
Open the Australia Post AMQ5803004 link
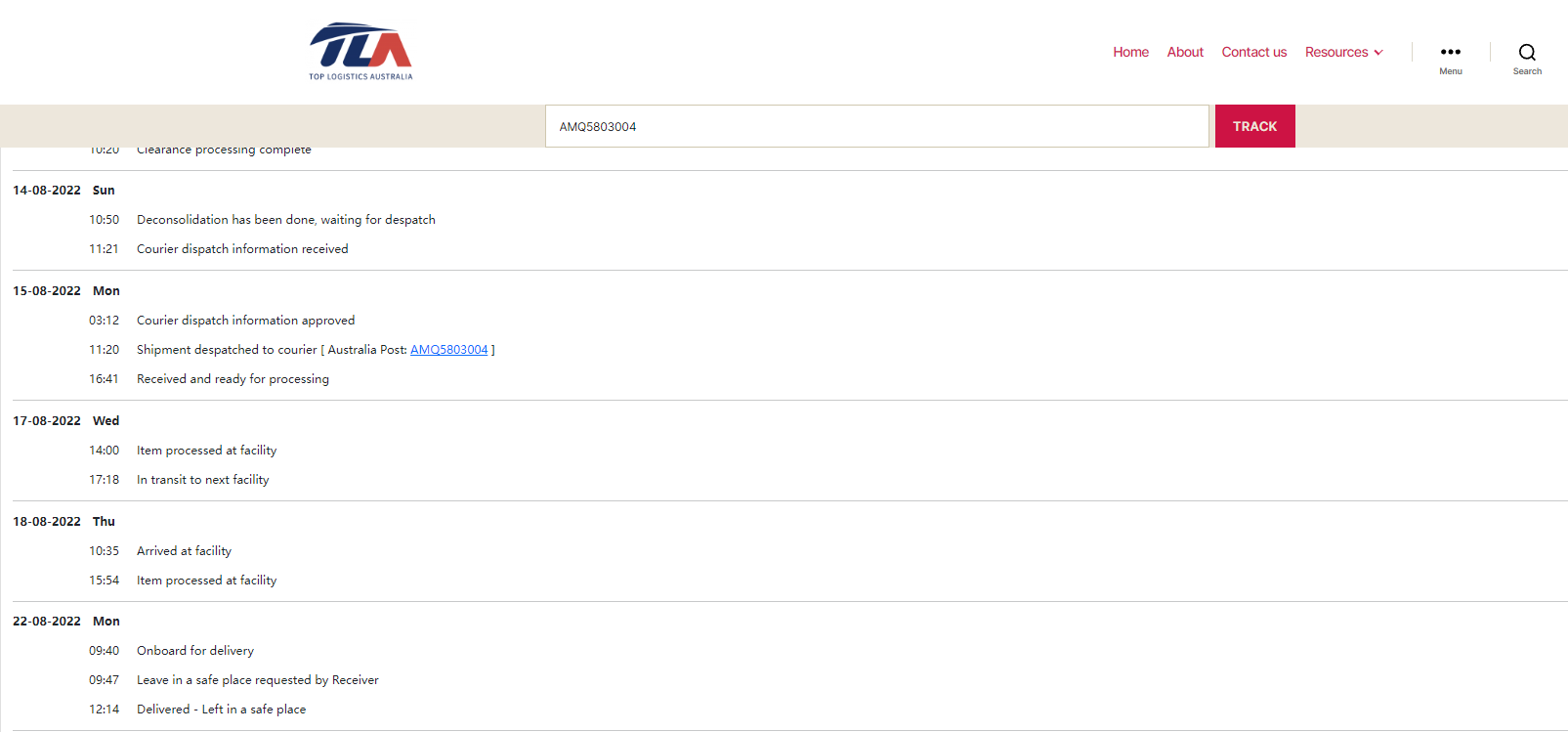(448, 350)
